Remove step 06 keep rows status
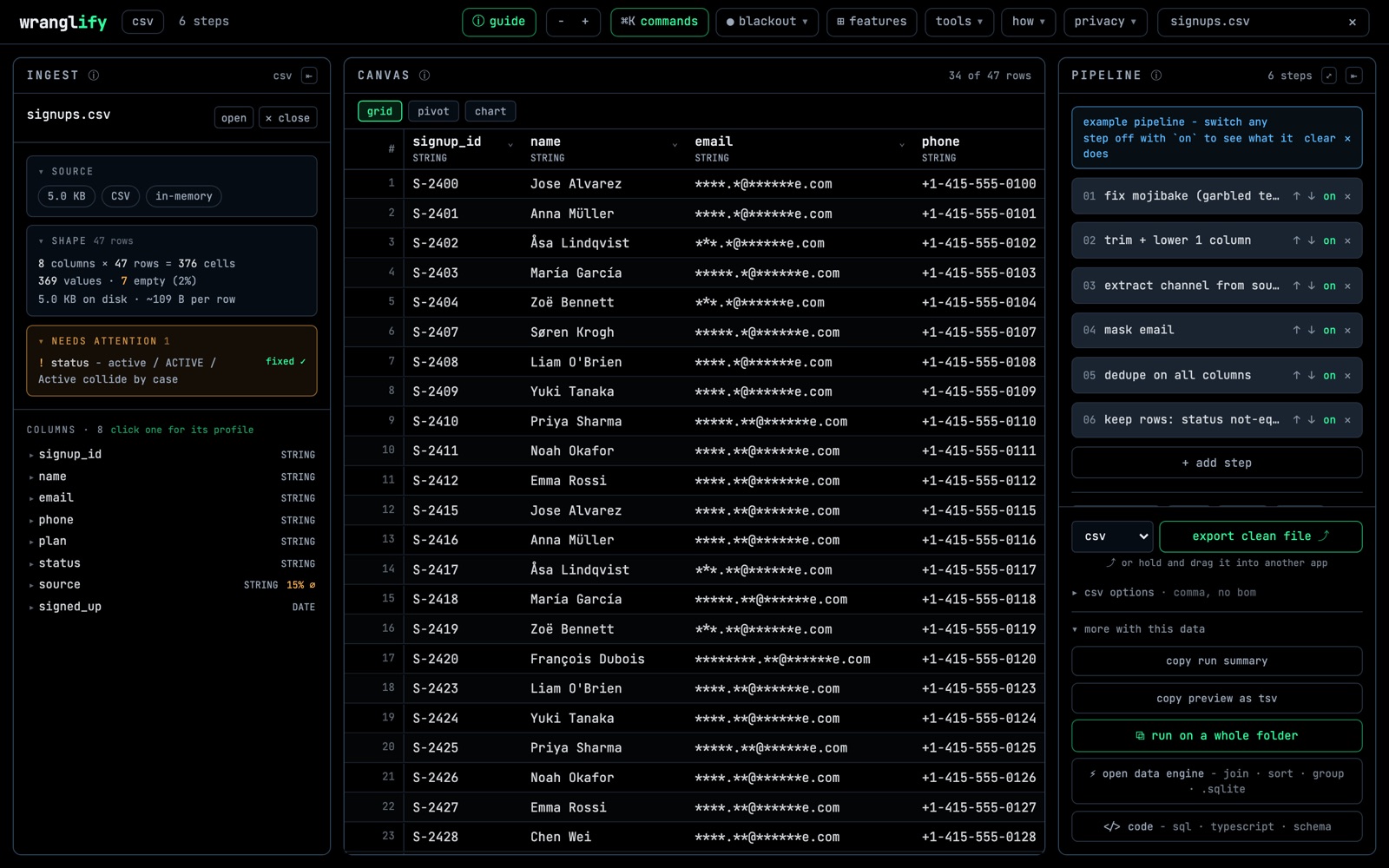 click(1347, 420)
